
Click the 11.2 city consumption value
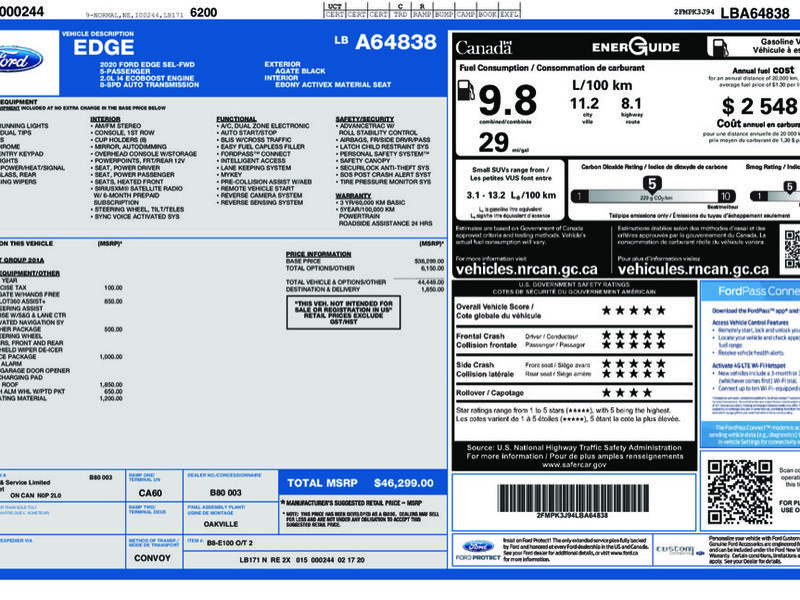click(x=584, y=104)
